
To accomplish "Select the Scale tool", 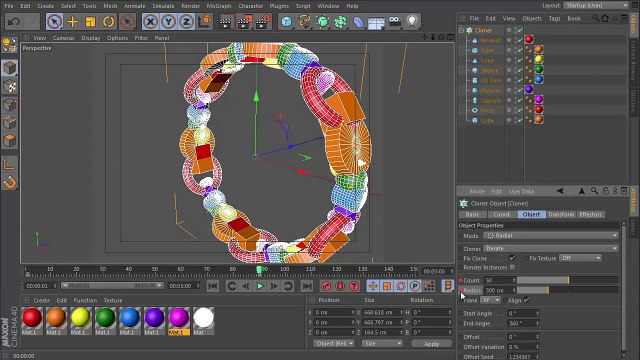I will 90,21.
